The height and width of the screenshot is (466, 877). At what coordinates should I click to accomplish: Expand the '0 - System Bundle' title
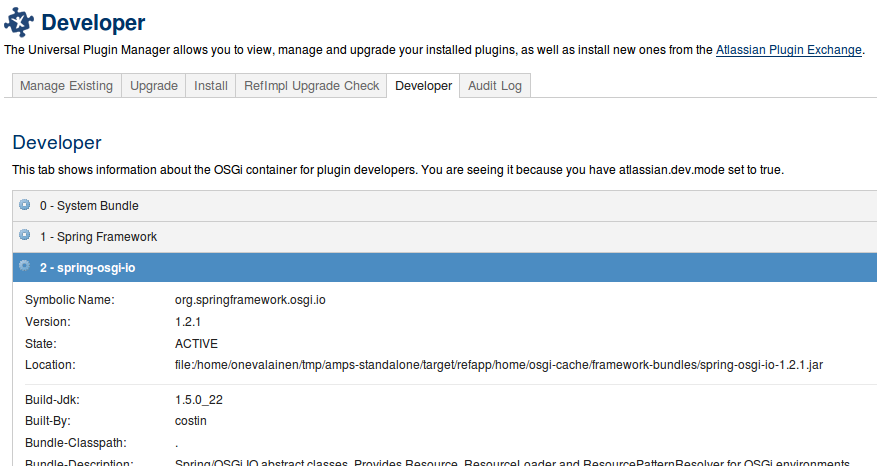click(89, 206)
